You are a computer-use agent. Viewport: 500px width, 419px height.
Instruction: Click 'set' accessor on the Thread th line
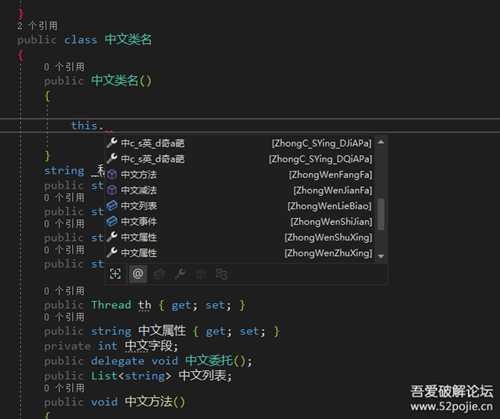coord(215,305)
